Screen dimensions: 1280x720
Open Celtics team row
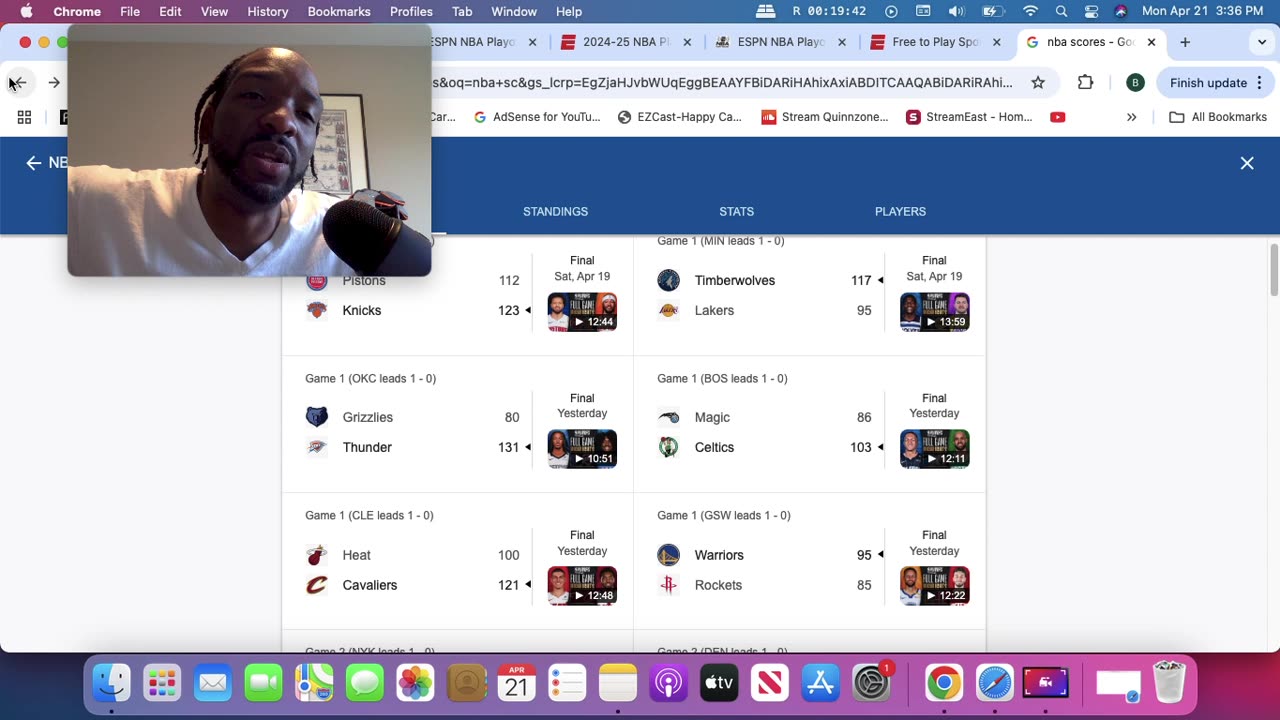tap(770, 447)
